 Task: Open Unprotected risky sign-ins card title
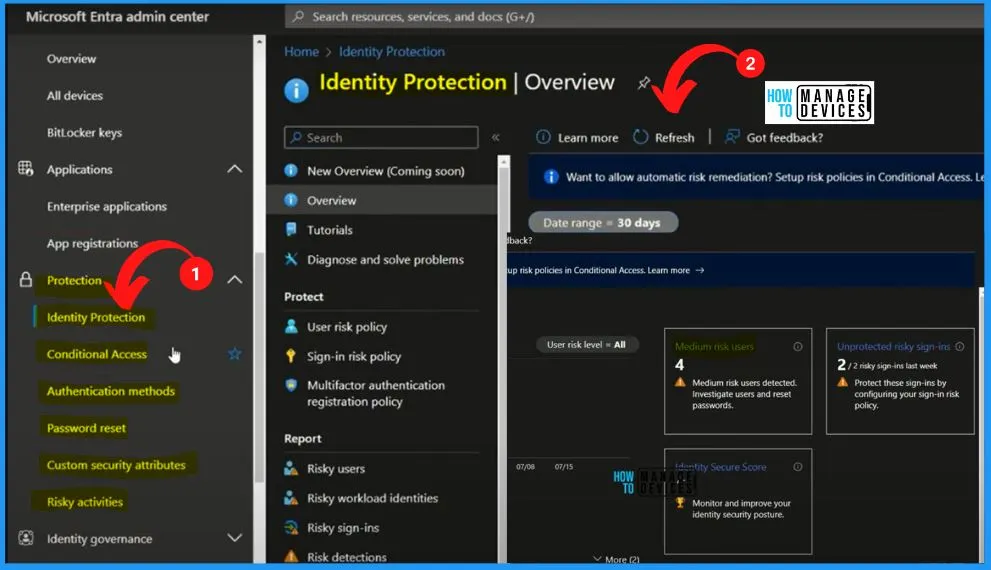(x=893, y=346)
